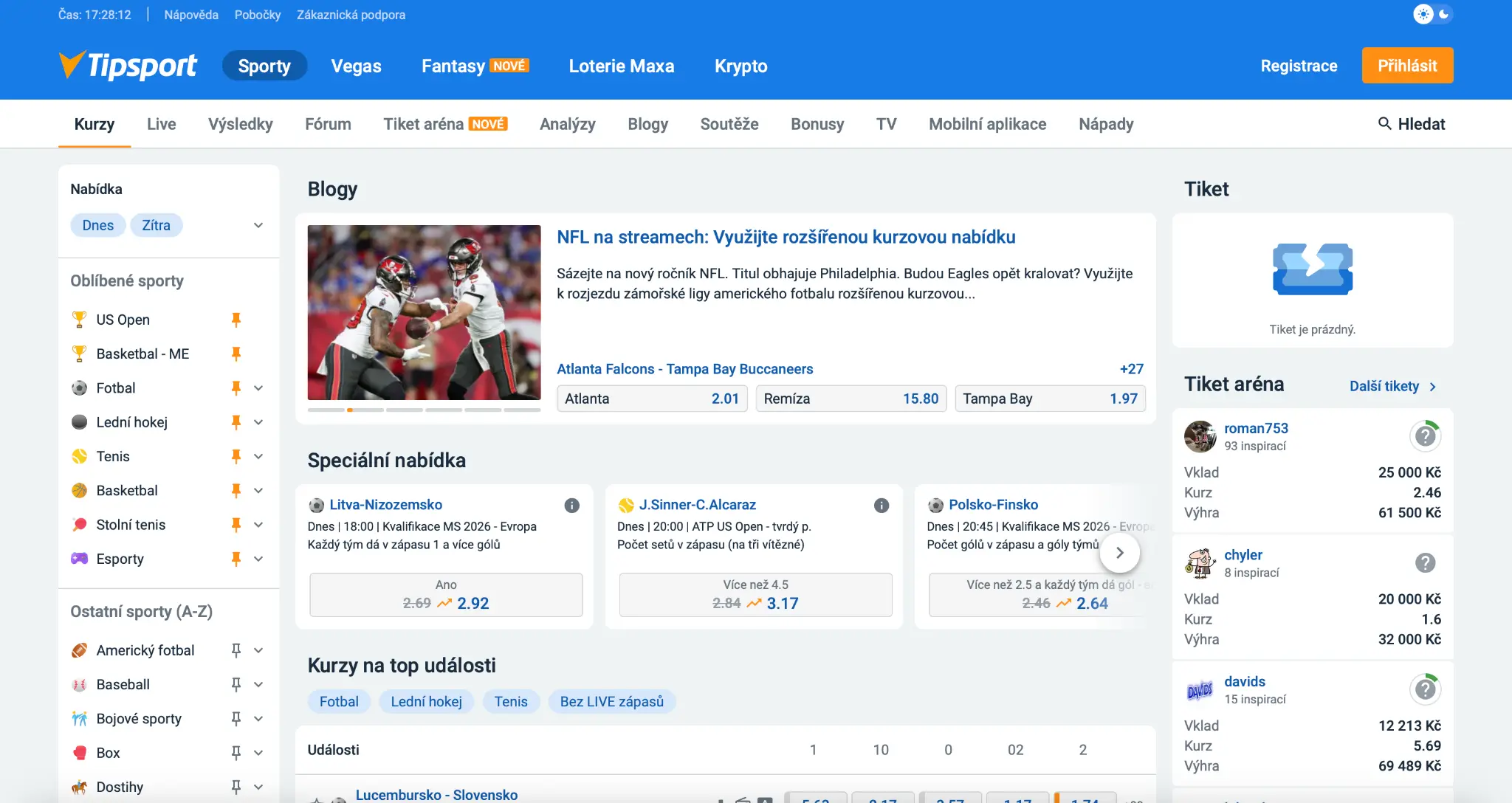Screen dimensions: 1512x803
Task: Open info icon on Litva-Nizozemsko card
Action: coord(571,506)
